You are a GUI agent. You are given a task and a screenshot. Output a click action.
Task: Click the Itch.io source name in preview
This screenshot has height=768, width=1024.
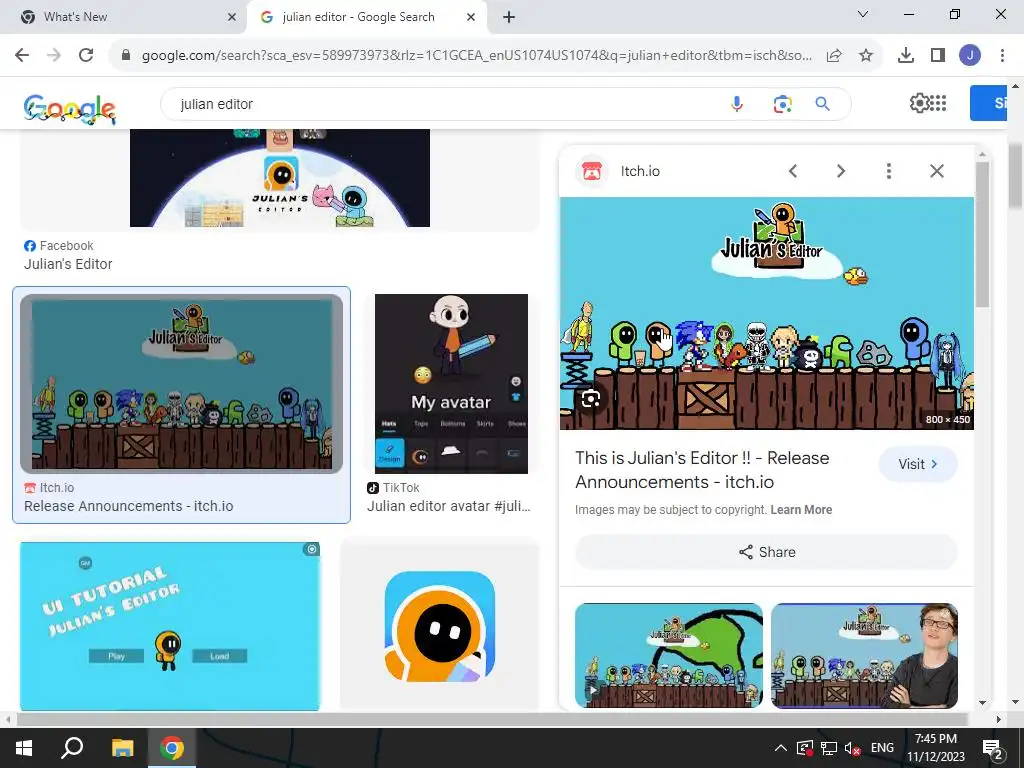(x=640, y=171)
